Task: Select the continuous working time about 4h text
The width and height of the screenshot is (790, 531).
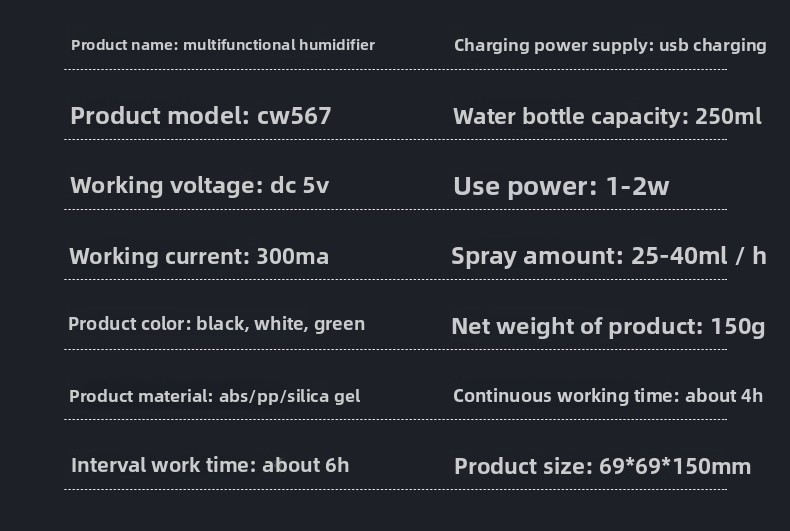Action: coord(607,396)
